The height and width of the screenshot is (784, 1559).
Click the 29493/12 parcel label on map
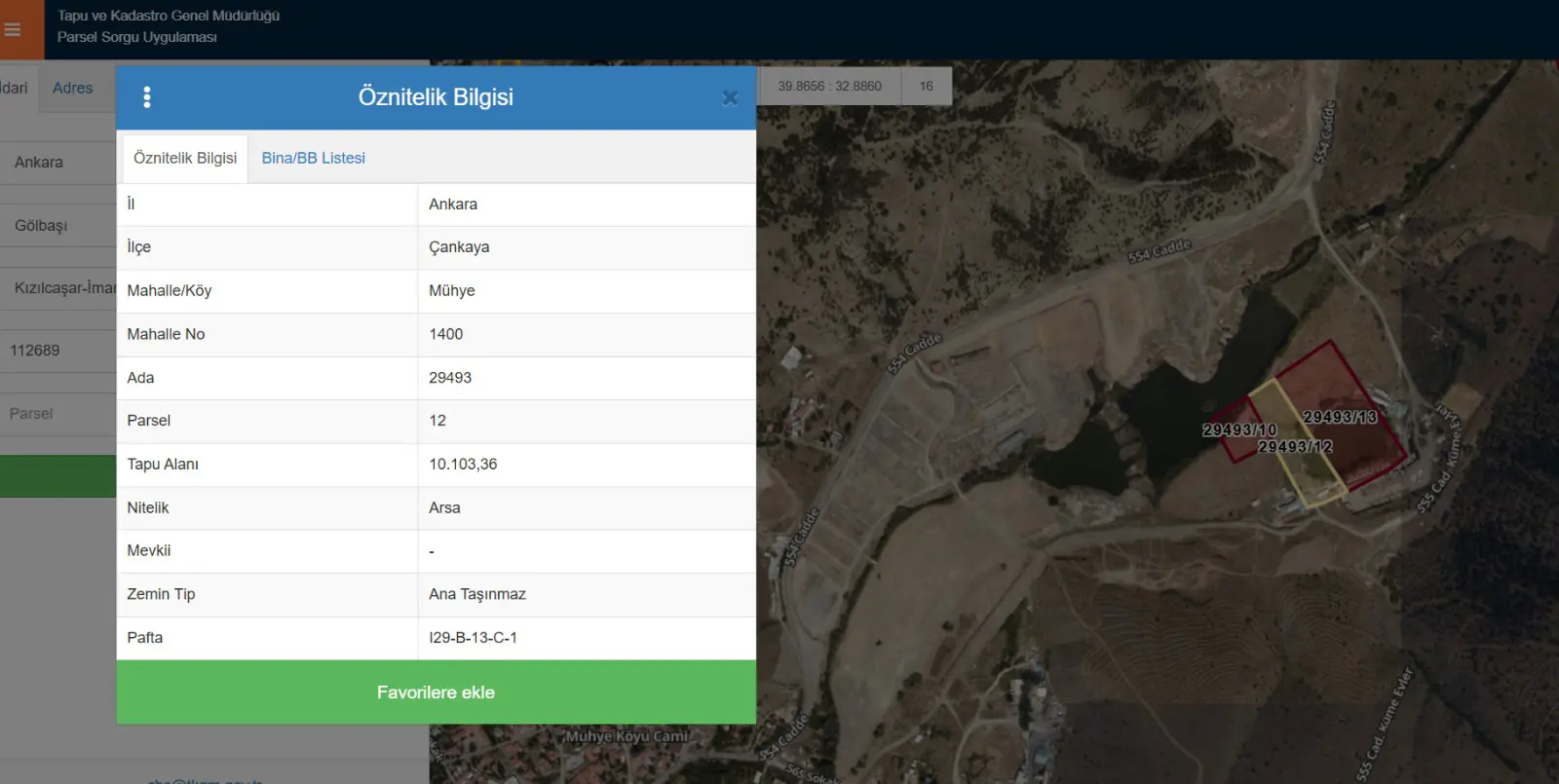(1295, 447)
